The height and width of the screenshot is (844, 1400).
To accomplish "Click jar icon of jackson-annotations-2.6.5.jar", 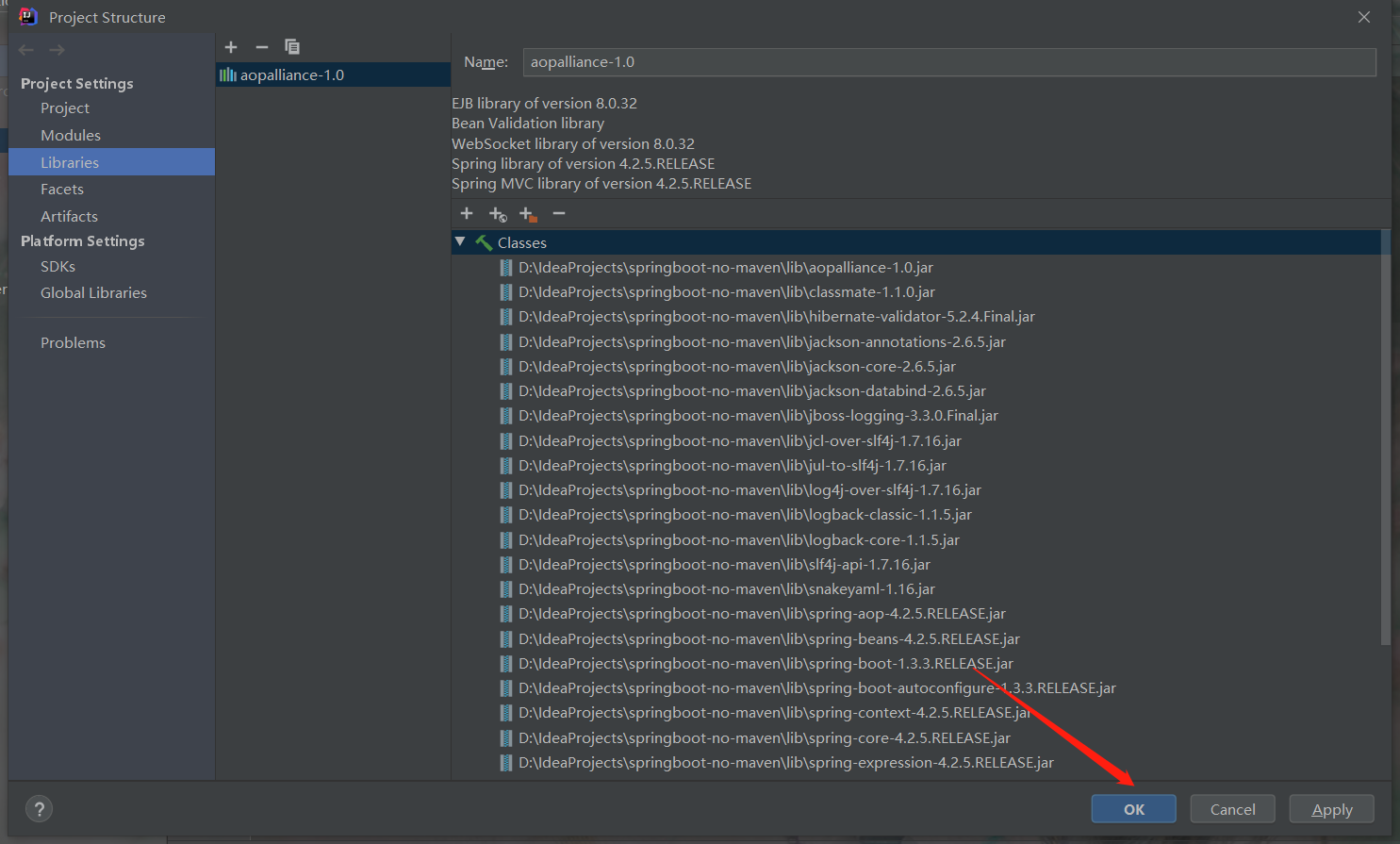I will tap(506, 342).
